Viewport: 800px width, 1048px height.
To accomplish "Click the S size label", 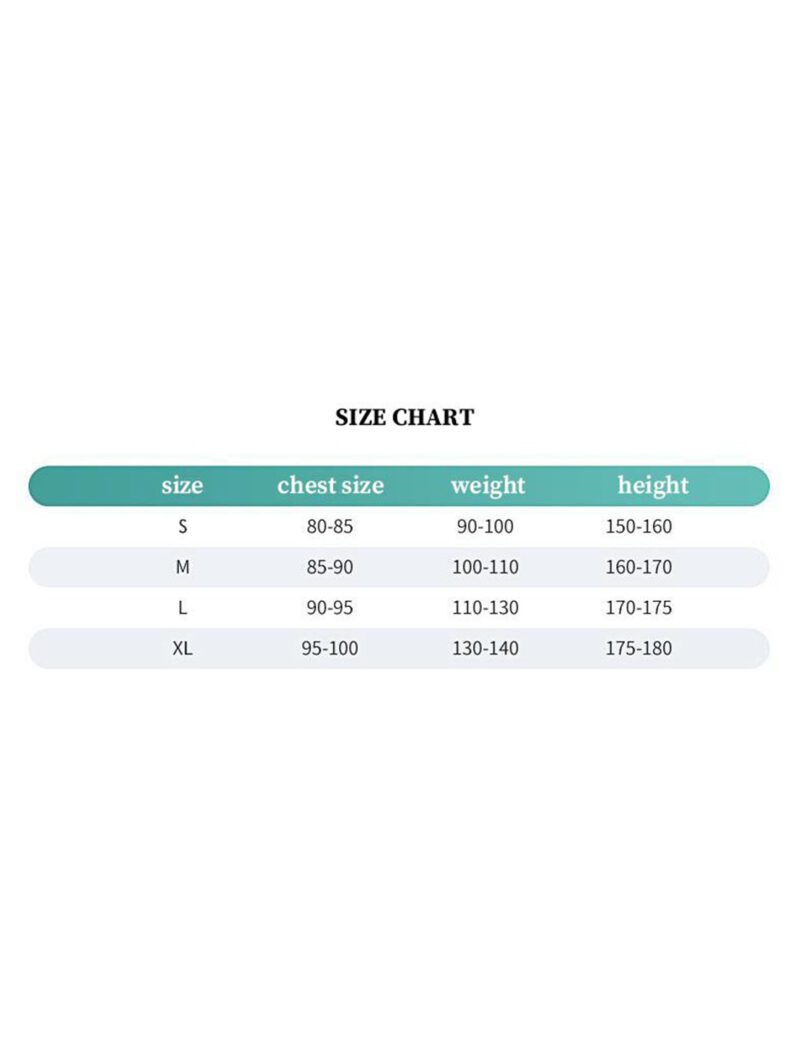I will (182, 527).
